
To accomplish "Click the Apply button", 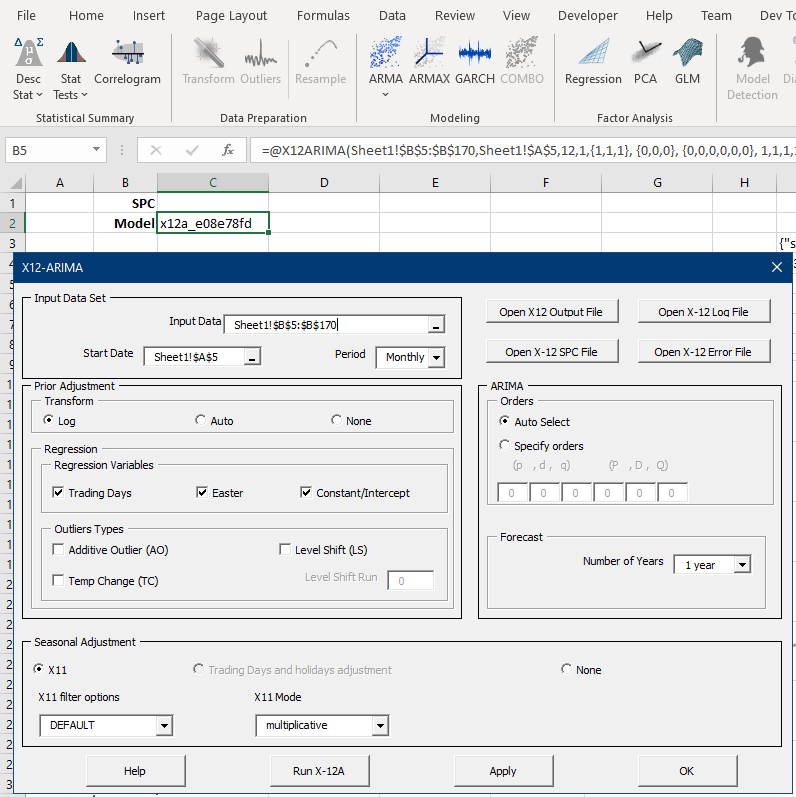I will pos(503,771).
